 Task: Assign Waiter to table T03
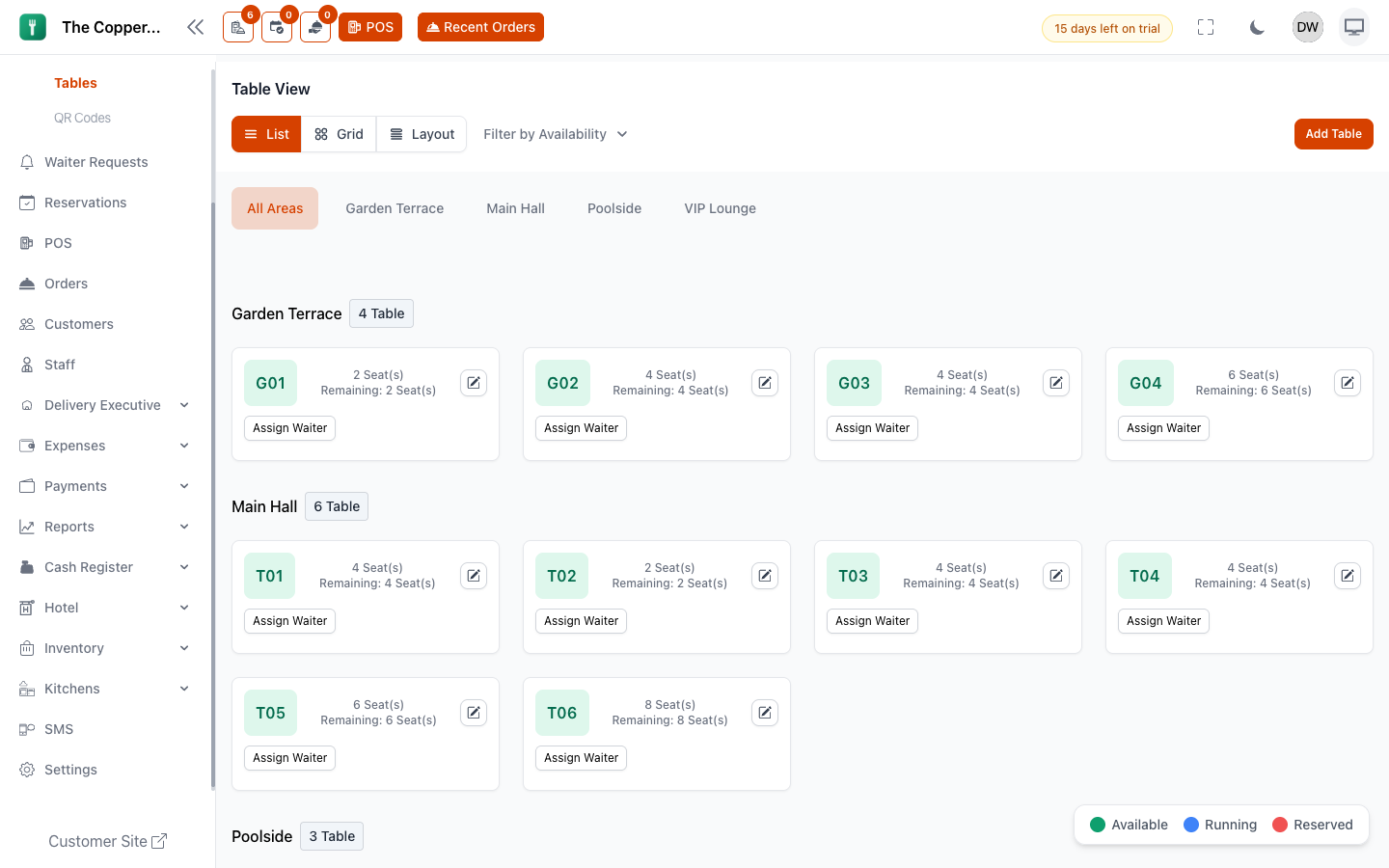(x=872, y=621)
